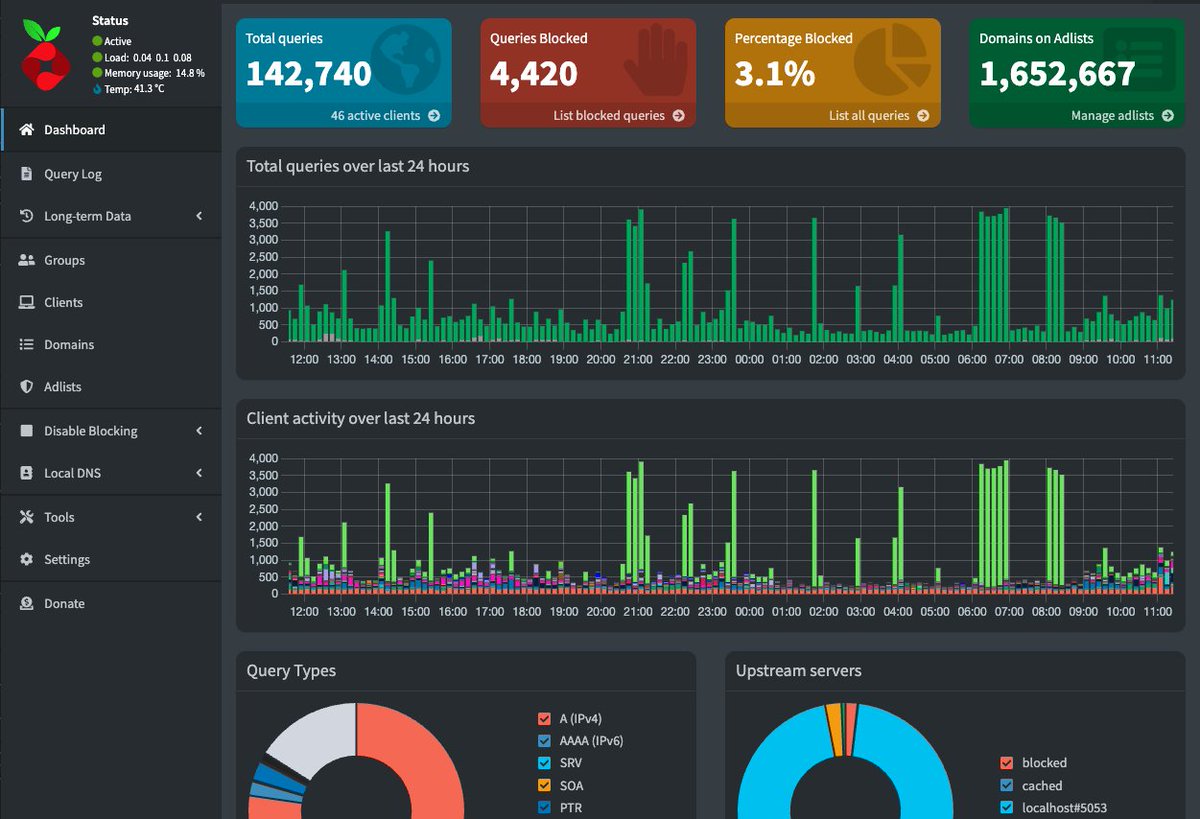Toggle SRV legend checkbox

pos(544,763)
